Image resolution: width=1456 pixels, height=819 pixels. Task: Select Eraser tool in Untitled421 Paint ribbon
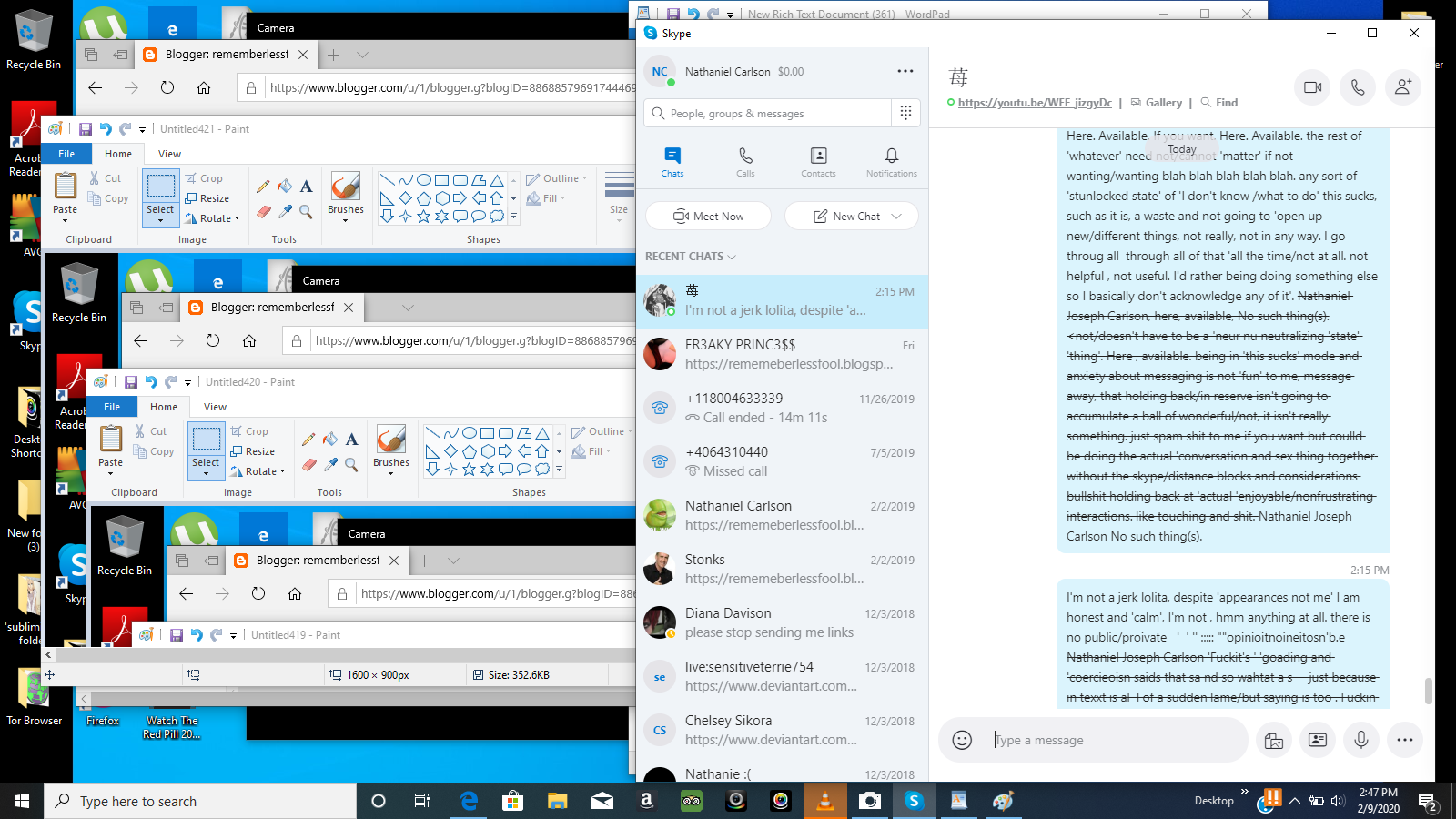point(263,212)
